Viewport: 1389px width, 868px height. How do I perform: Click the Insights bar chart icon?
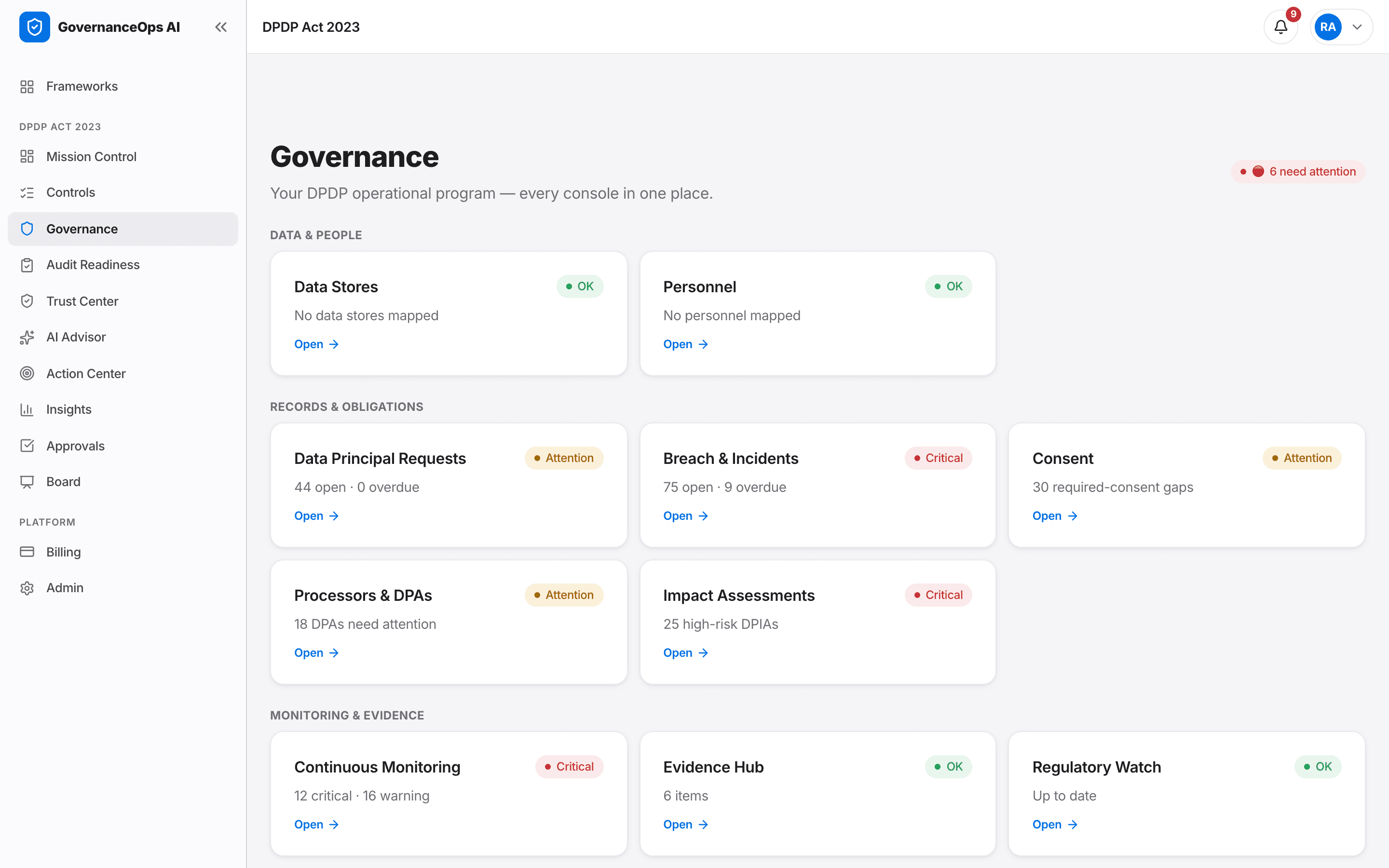27,409
